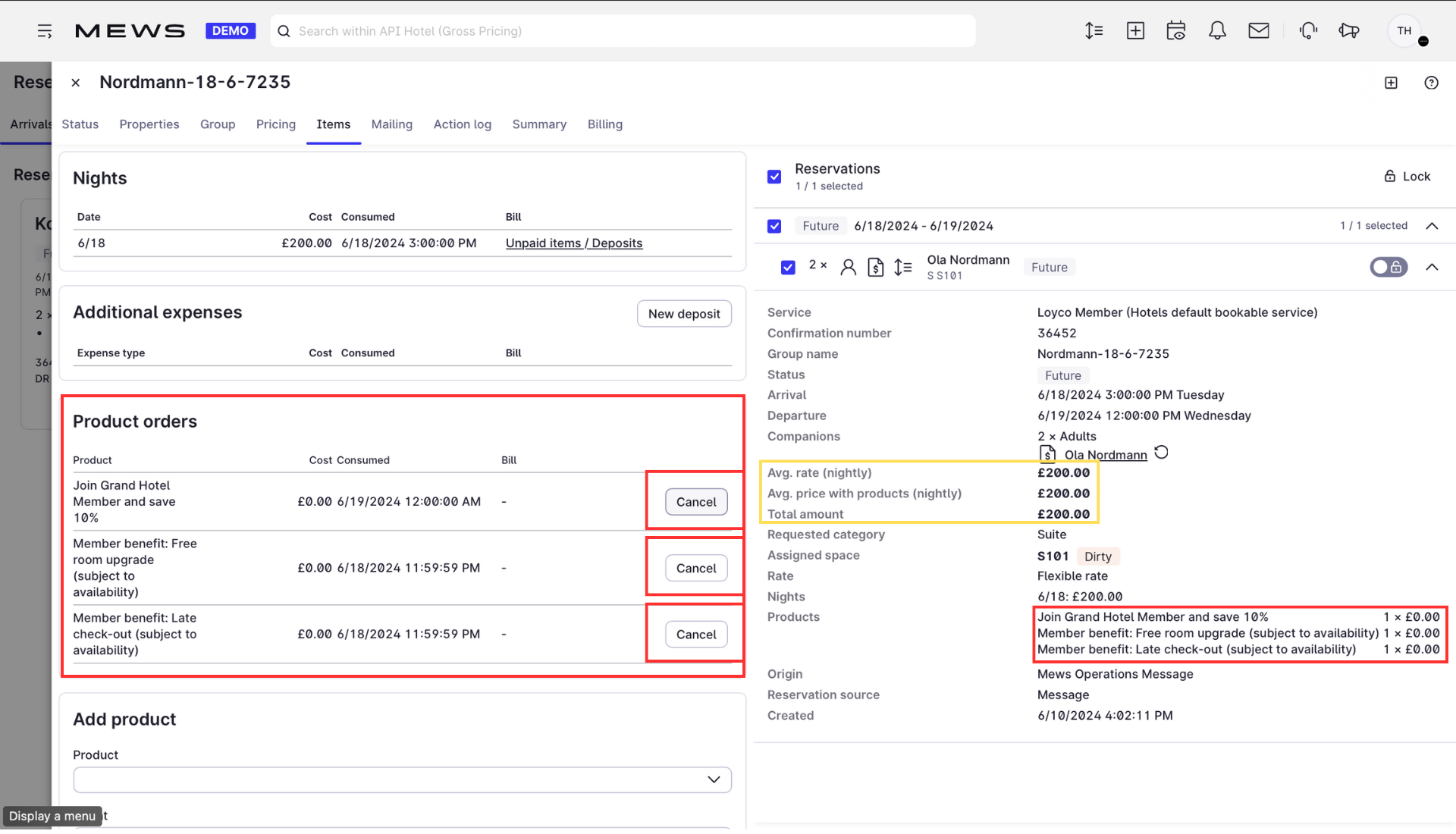Switch to the Mailing tab
The image size is (1456, 834).
point(391,124)
